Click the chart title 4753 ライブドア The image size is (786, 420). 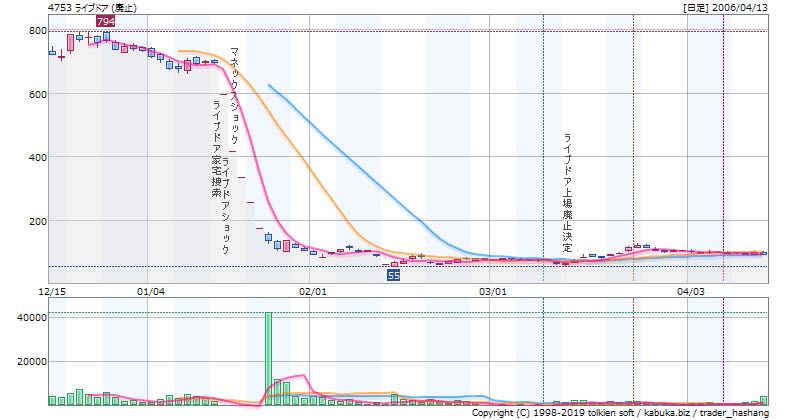point(92,8)
